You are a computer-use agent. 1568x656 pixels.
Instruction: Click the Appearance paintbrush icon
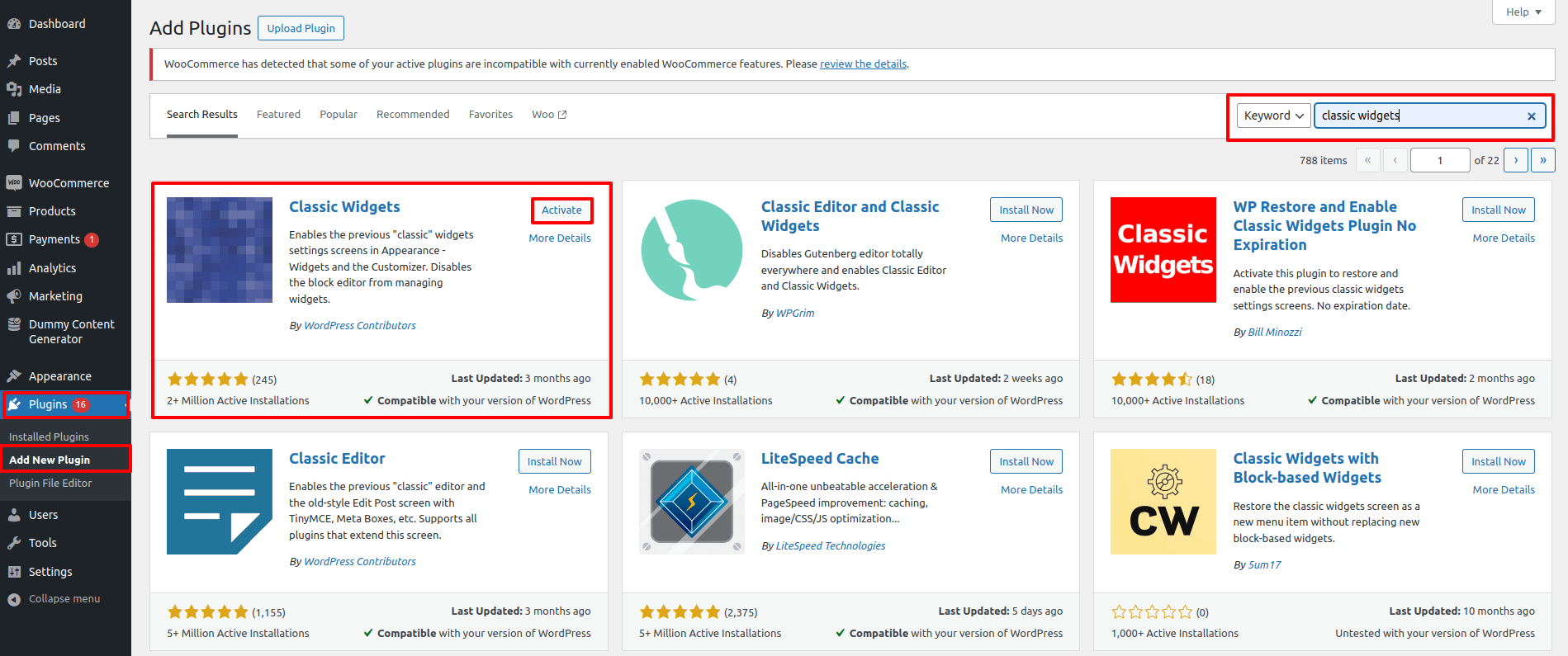coord(14,376)
